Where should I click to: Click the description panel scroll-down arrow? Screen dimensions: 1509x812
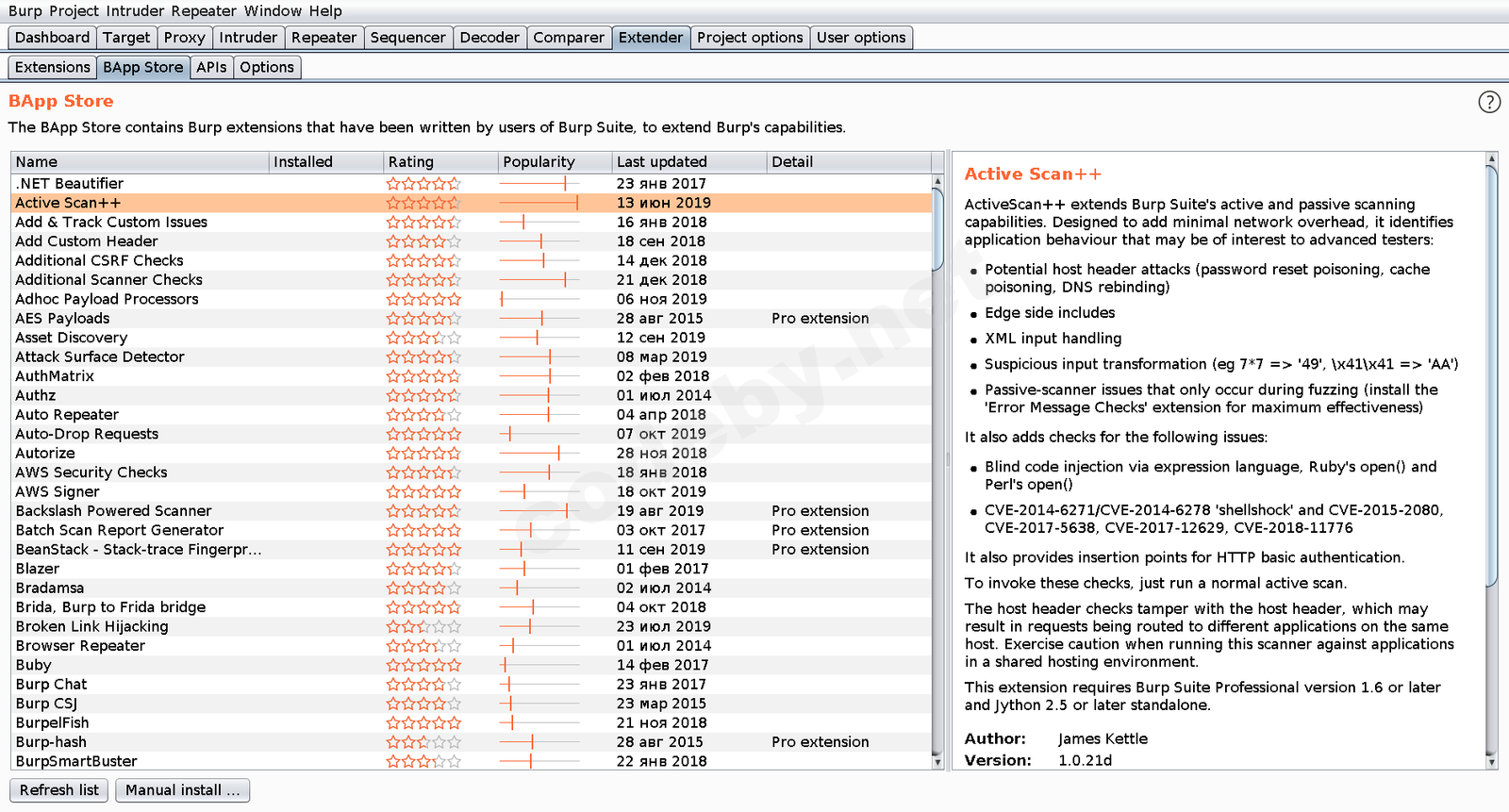click(x=1491, y=760)
